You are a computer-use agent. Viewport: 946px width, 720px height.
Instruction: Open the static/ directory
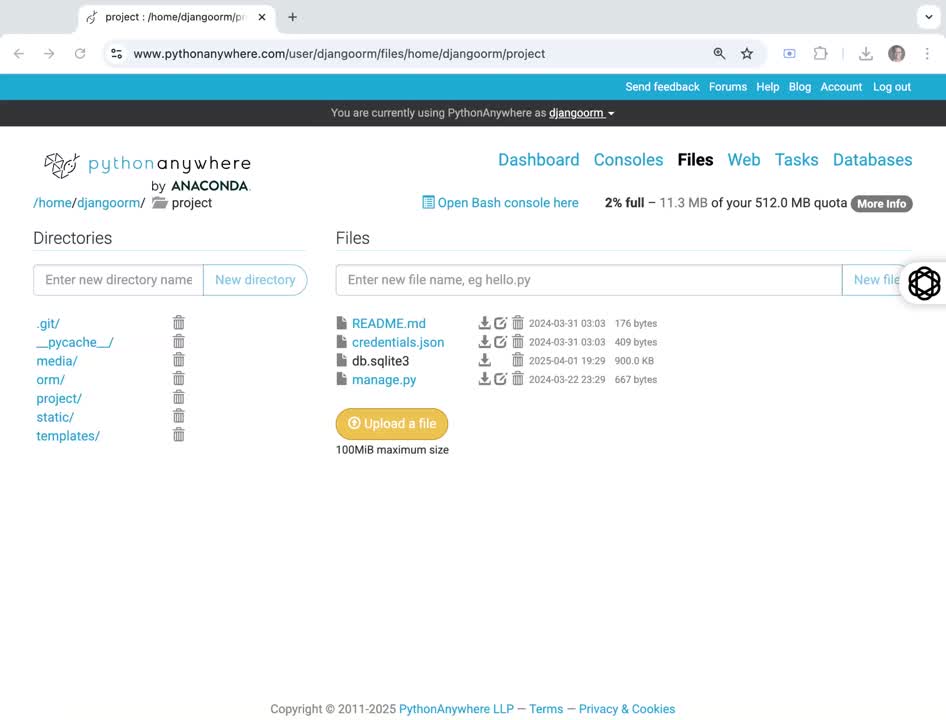tap(55, 417)
